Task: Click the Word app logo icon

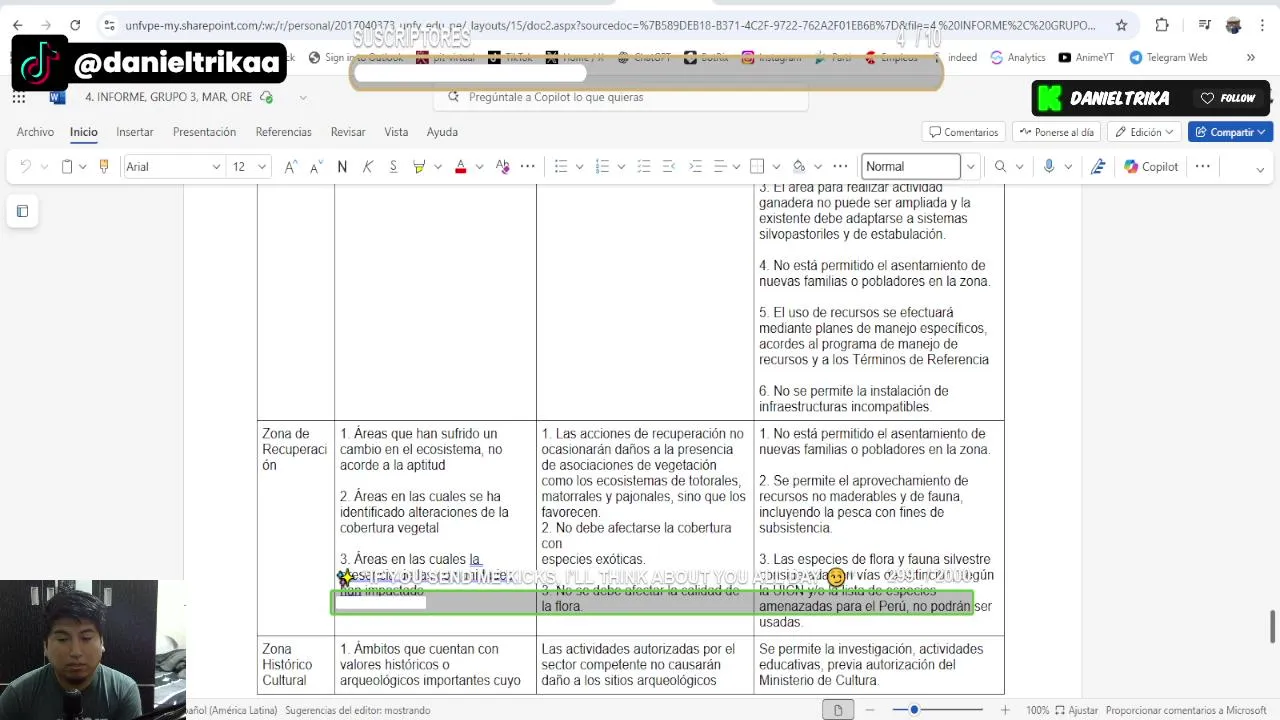Action: (x=57, y=97)
